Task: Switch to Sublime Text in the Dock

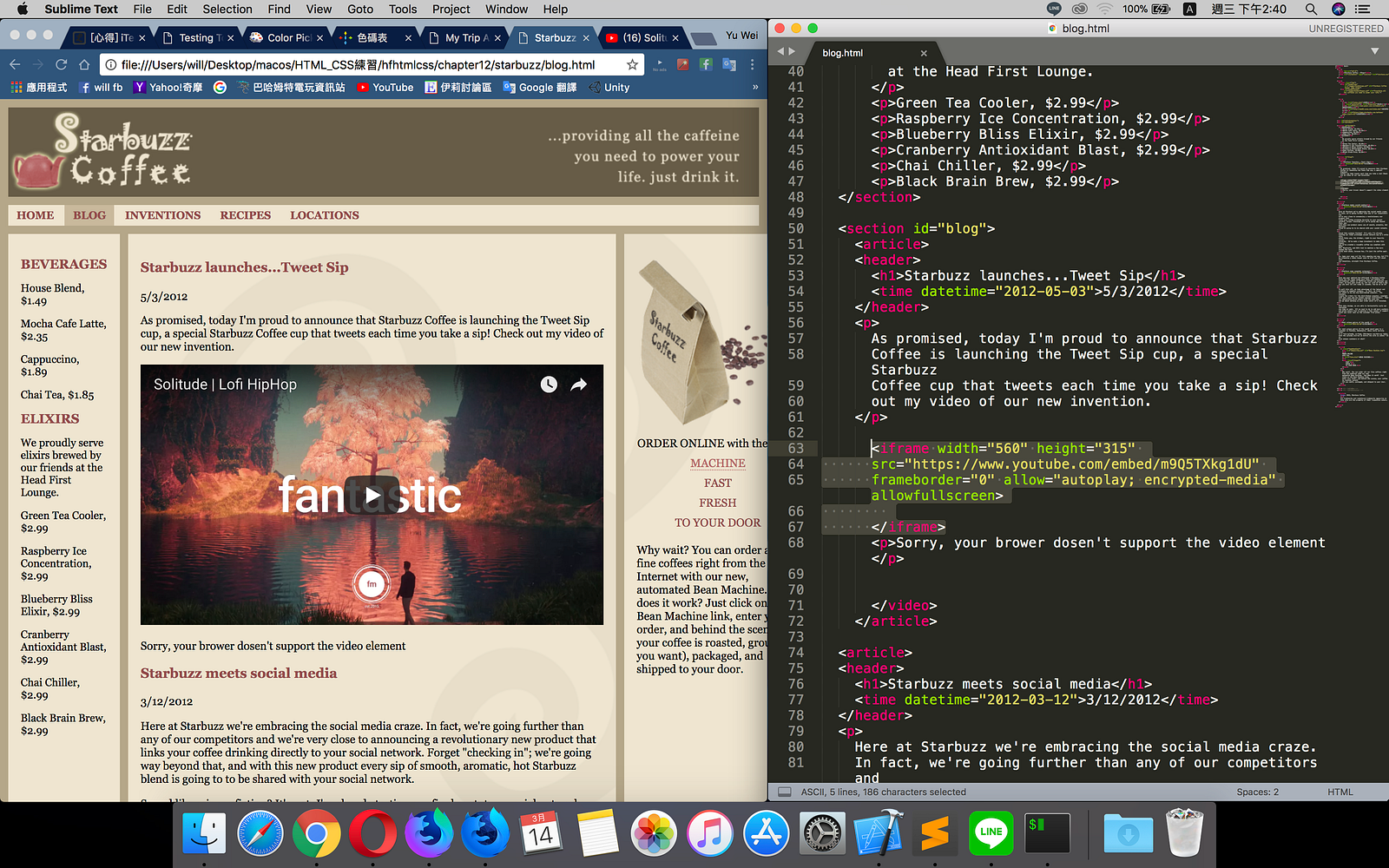Action: [935, 834]
